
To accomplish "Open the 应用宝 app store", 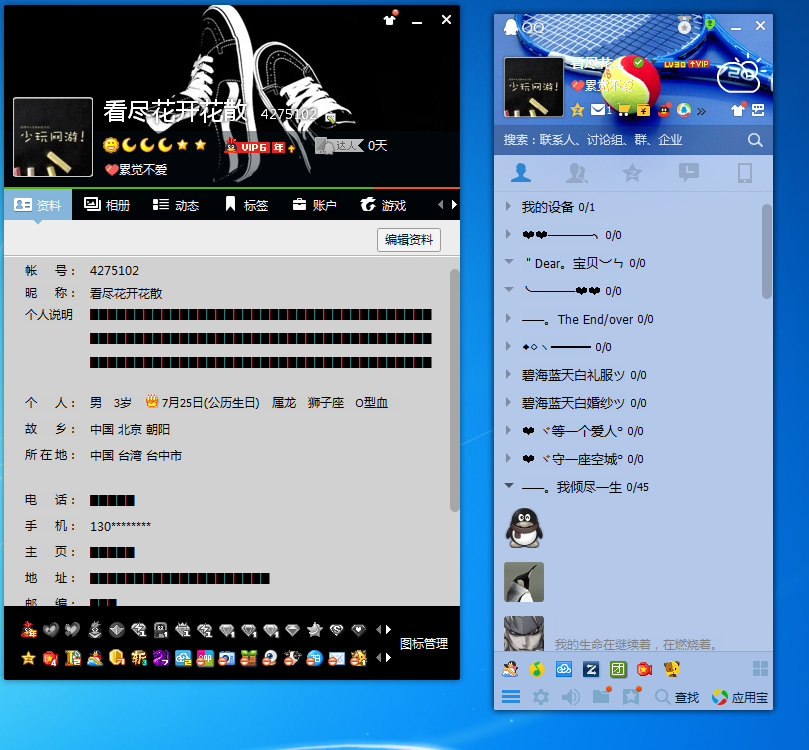I will (x=740, y=697).
